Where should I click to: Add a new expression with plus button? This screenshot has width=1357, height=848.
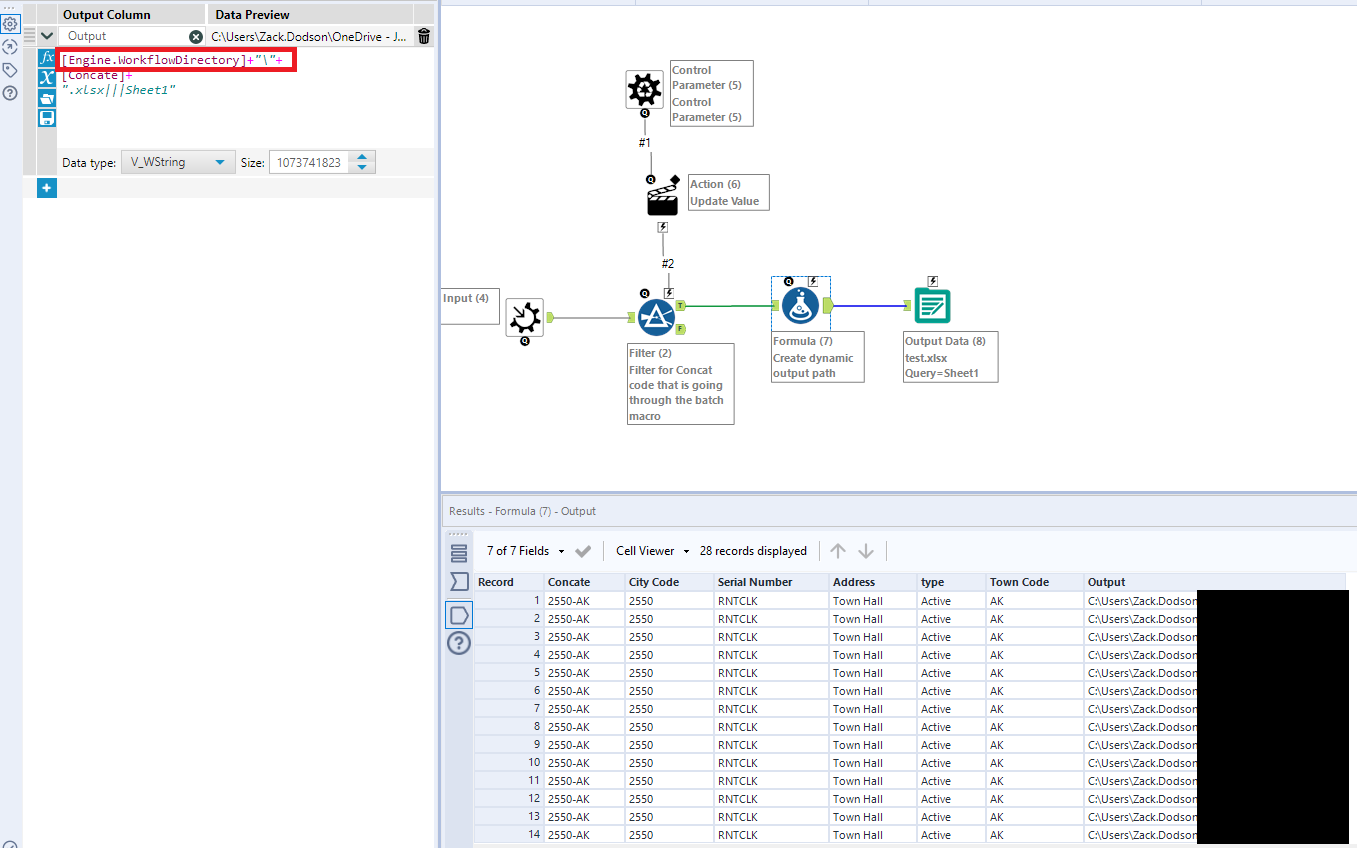click(47, 188)
